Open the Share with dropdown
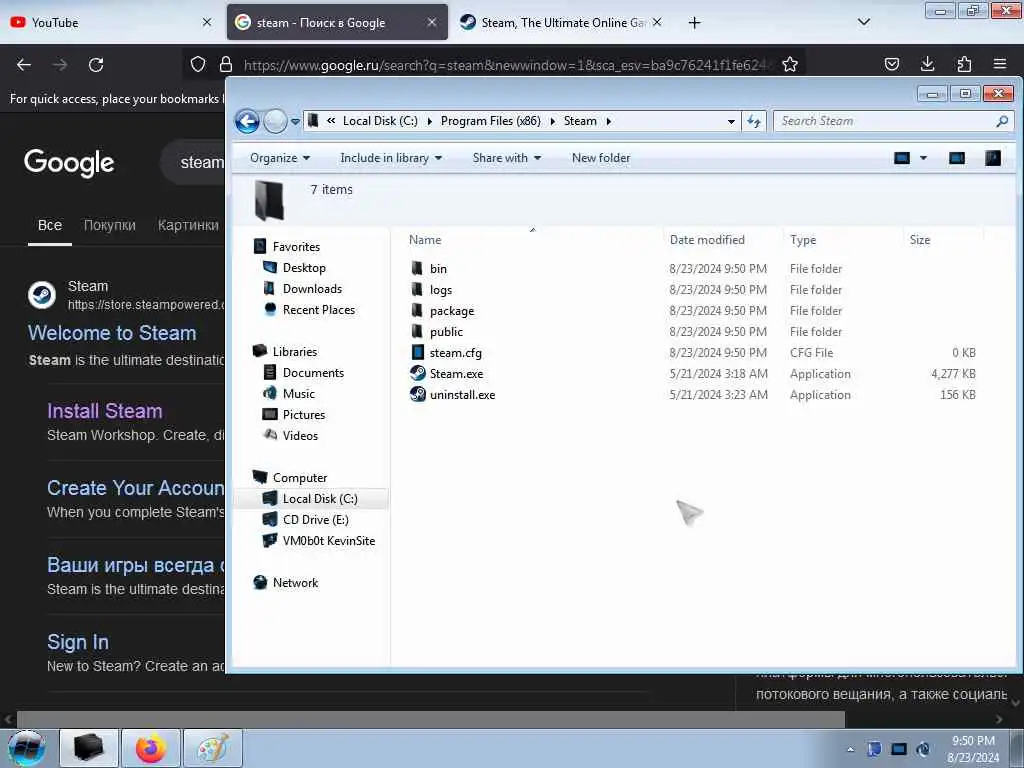The width and height of the screenshot is (1024, 768). [x=507, y=158]
